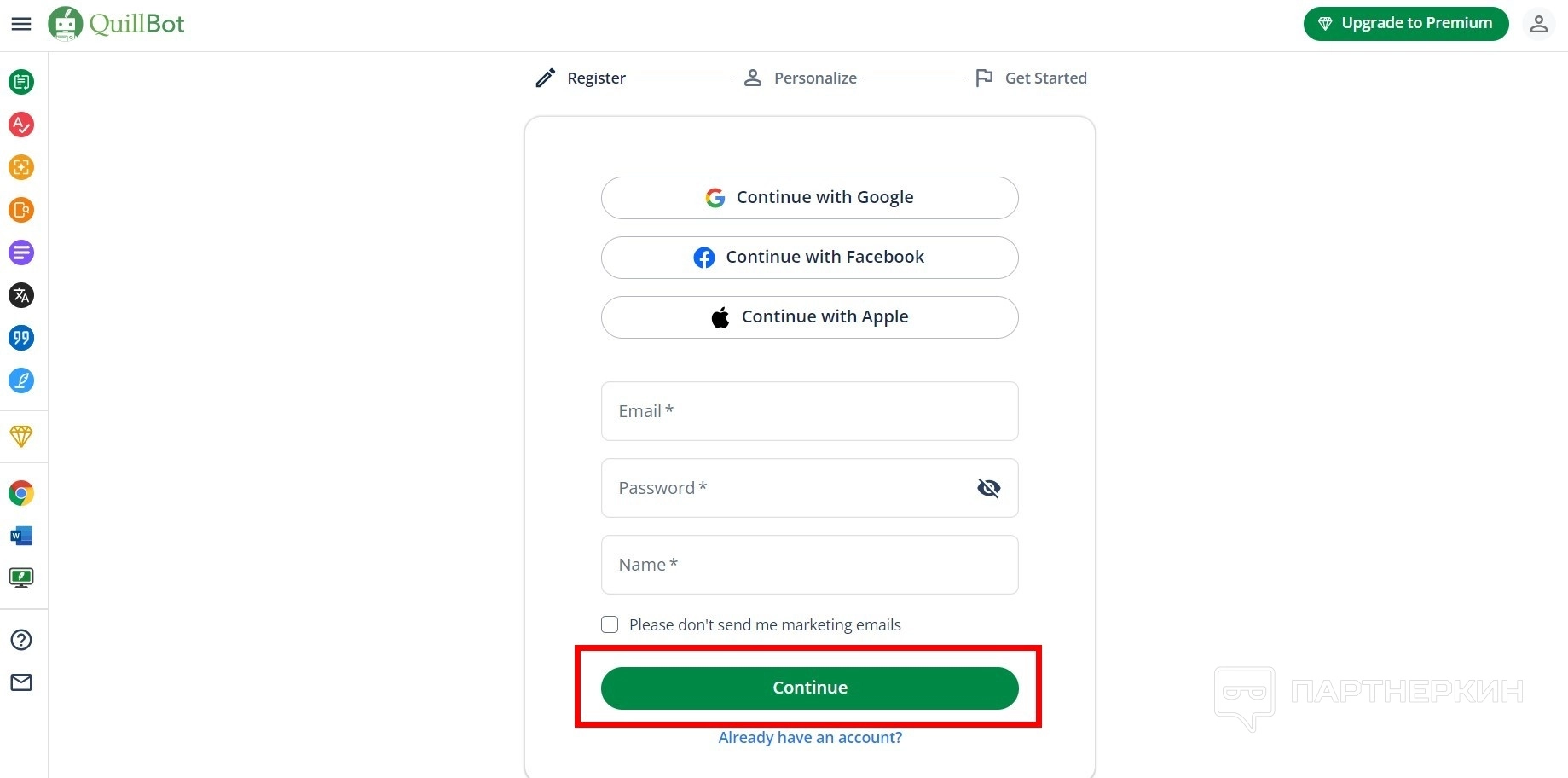Viewport: 1568px width, 778px height.
Task: Click the Premium diamond sidebar icon
Action: point(21,436)
